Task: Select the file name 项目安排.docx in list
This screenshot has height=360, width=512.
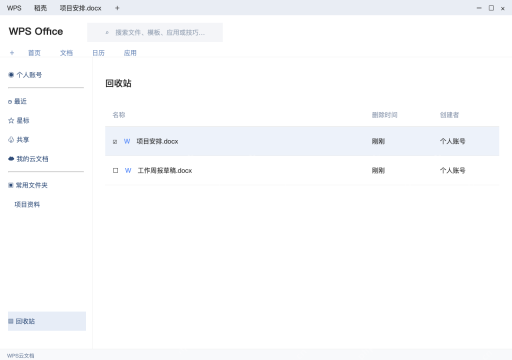Action: [157, 141]
